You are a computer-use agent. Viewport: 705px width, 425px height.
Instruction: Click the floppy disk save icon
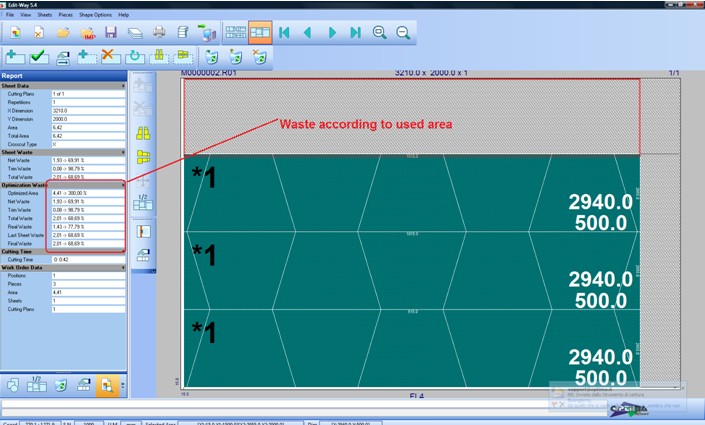111,32
